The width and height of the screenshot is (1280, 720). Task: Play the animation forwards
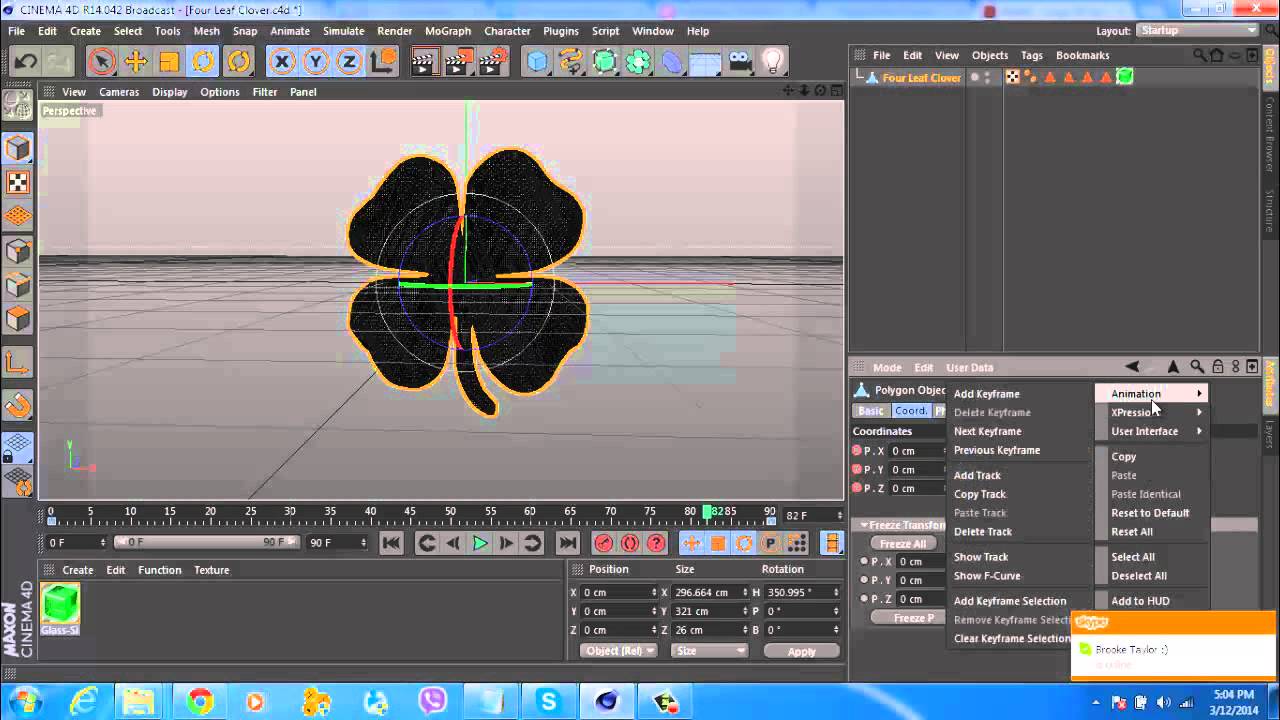click(480, 543)
